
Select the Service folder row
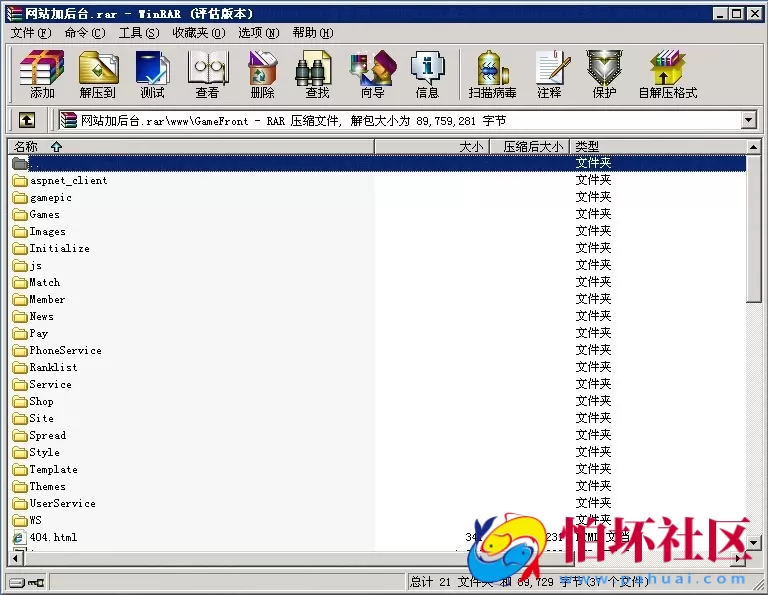[x=377, y=384]
